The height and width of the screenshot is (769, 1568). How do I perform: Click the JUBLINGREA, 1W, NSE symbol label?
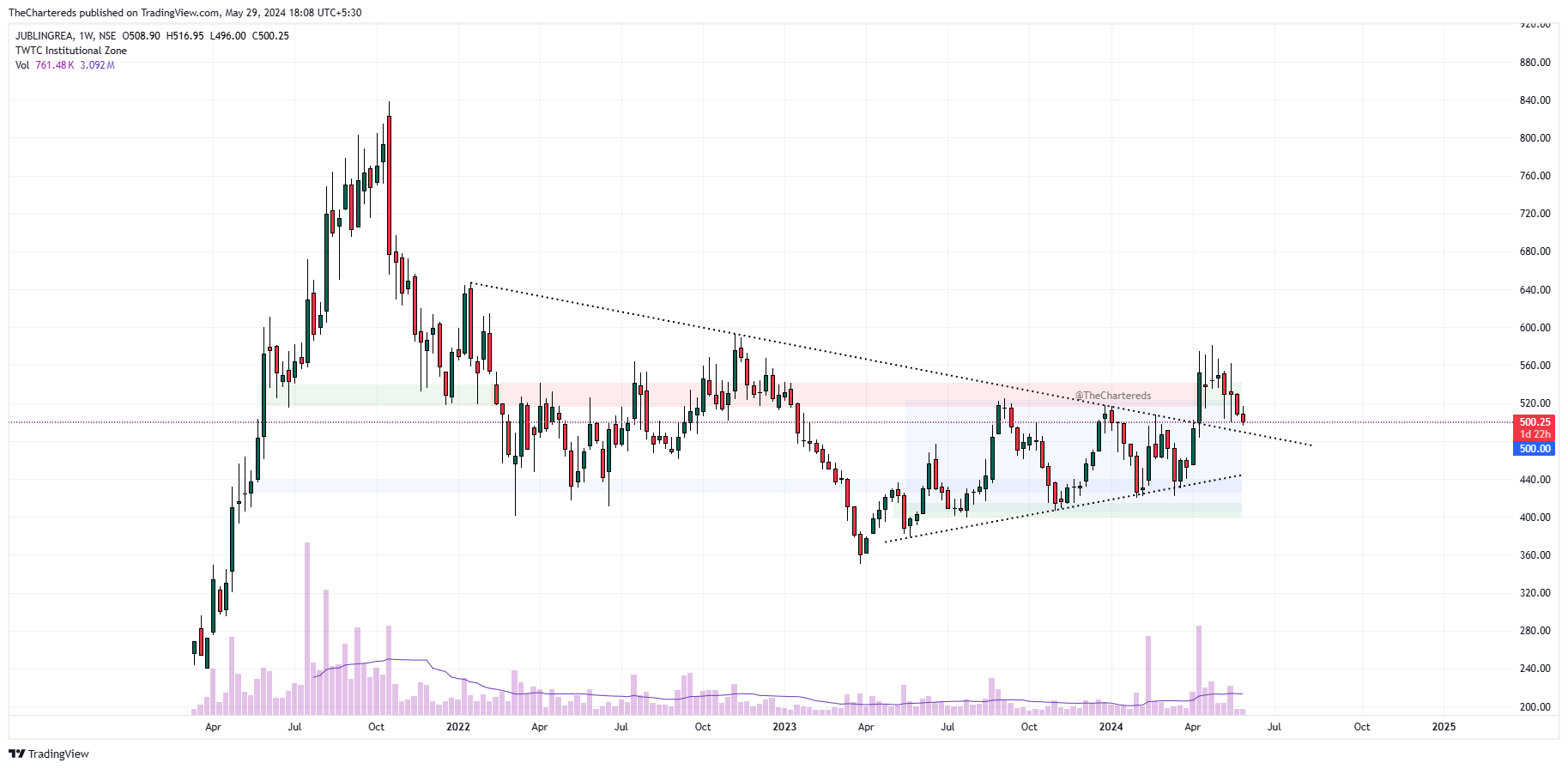coord(65,36)
